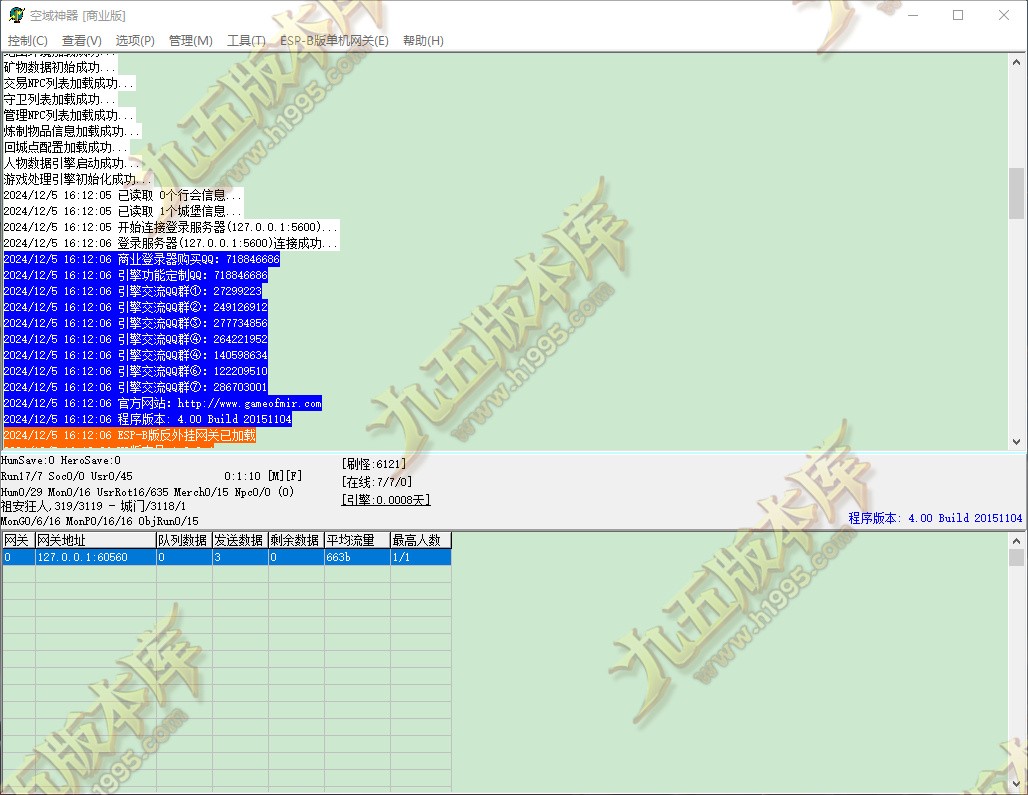
Task: Click the [刷怪:6121] status label
Action: pyautogui.click(x=374, y=464)
